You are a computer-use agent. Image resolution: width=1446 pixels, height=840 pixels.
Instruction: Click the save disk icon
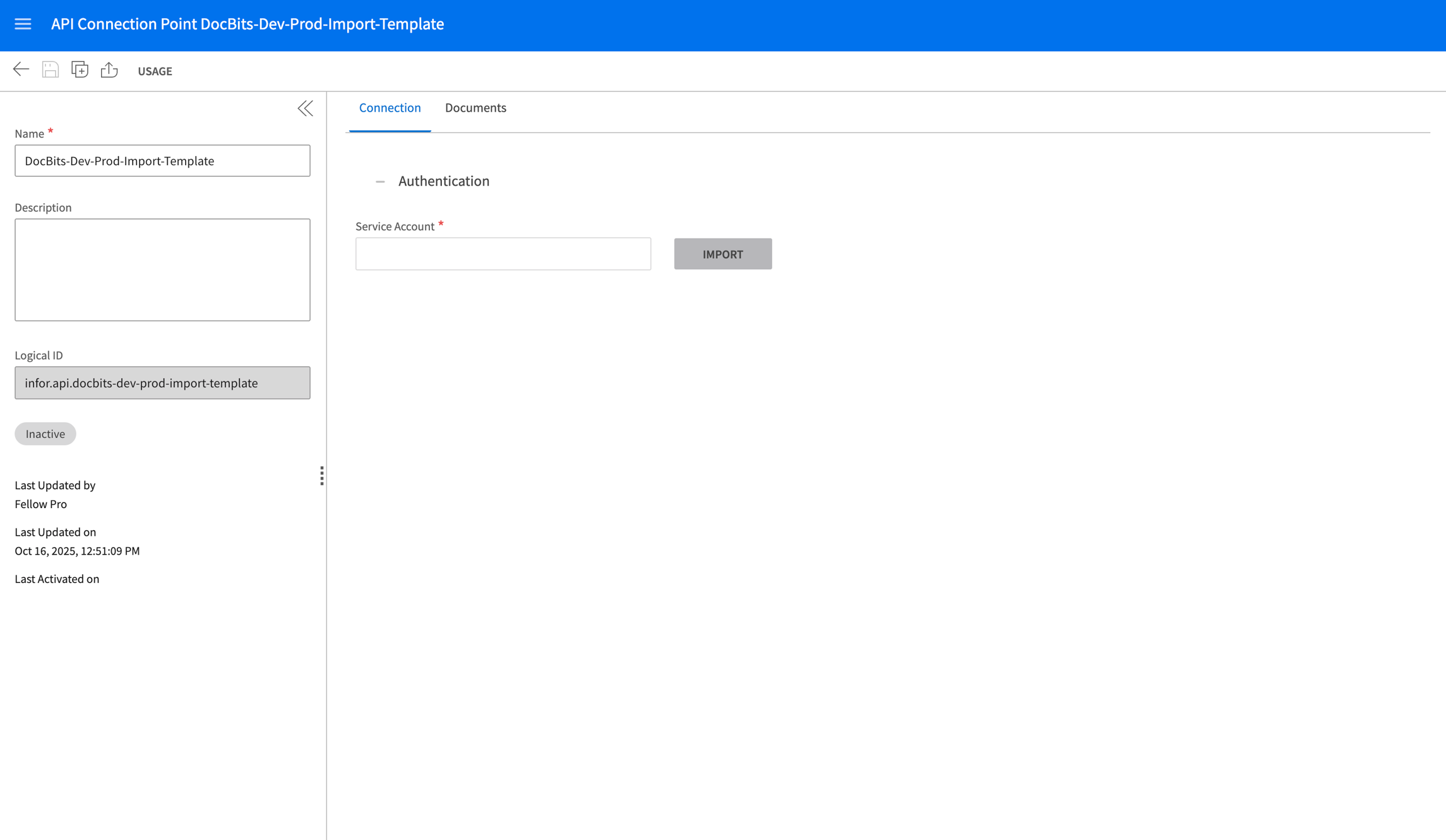50,70
